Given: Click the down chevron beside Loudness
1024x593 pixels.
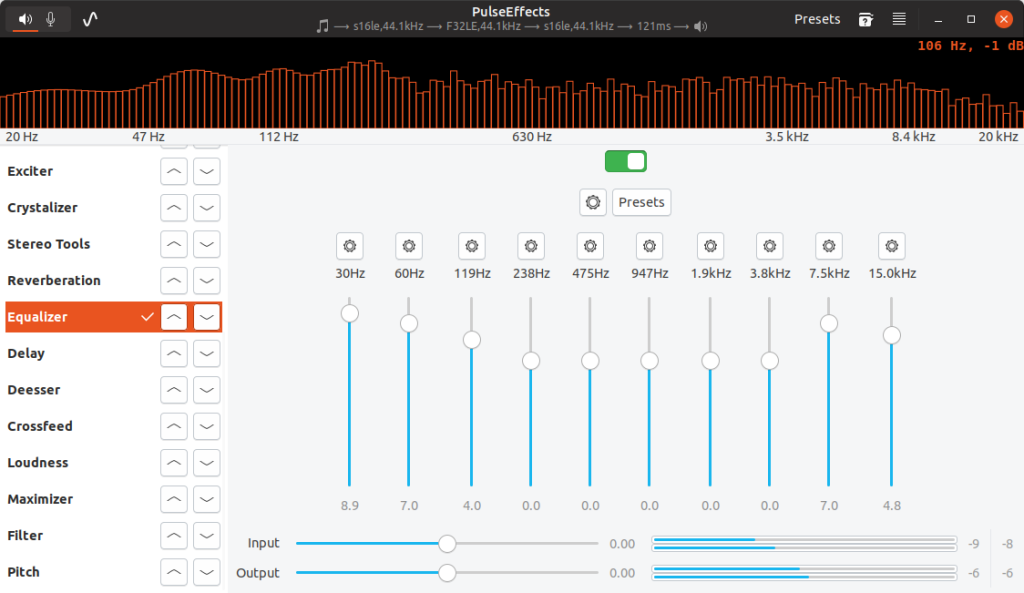Looking at the screenshot, I should pos(207,463).
